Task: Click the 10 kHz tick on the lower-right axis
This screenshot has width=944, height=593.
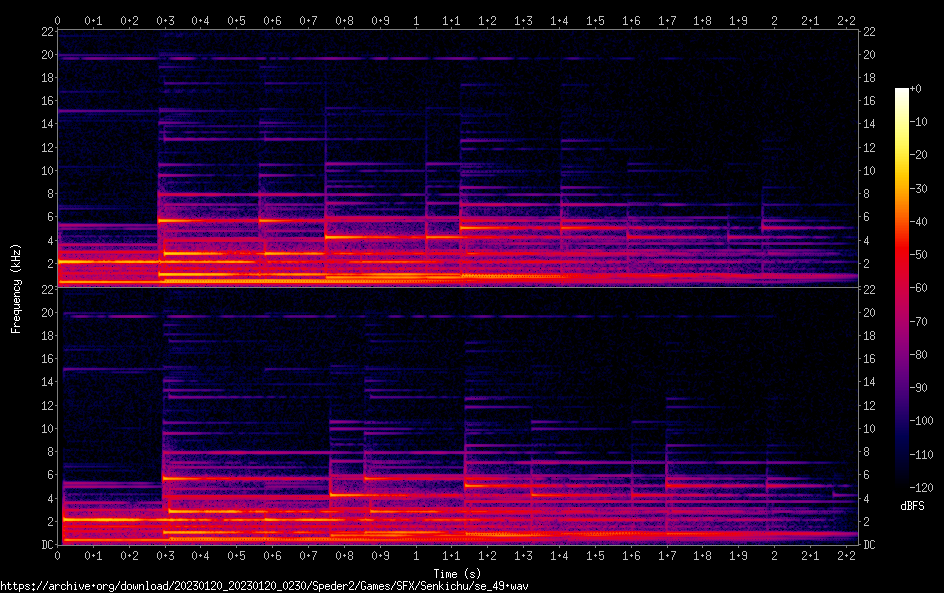Action: tap(870, 429)
